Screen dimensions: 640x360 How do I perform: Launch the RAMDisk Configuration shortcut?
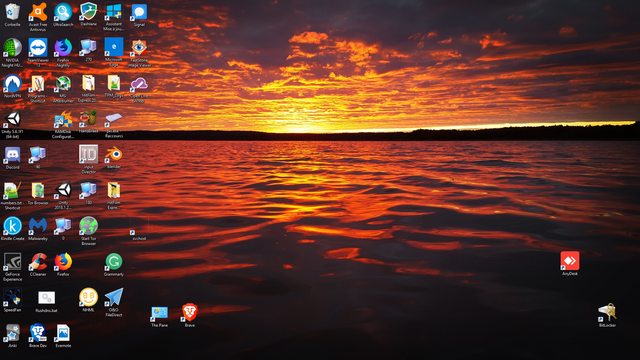point(63,120)
